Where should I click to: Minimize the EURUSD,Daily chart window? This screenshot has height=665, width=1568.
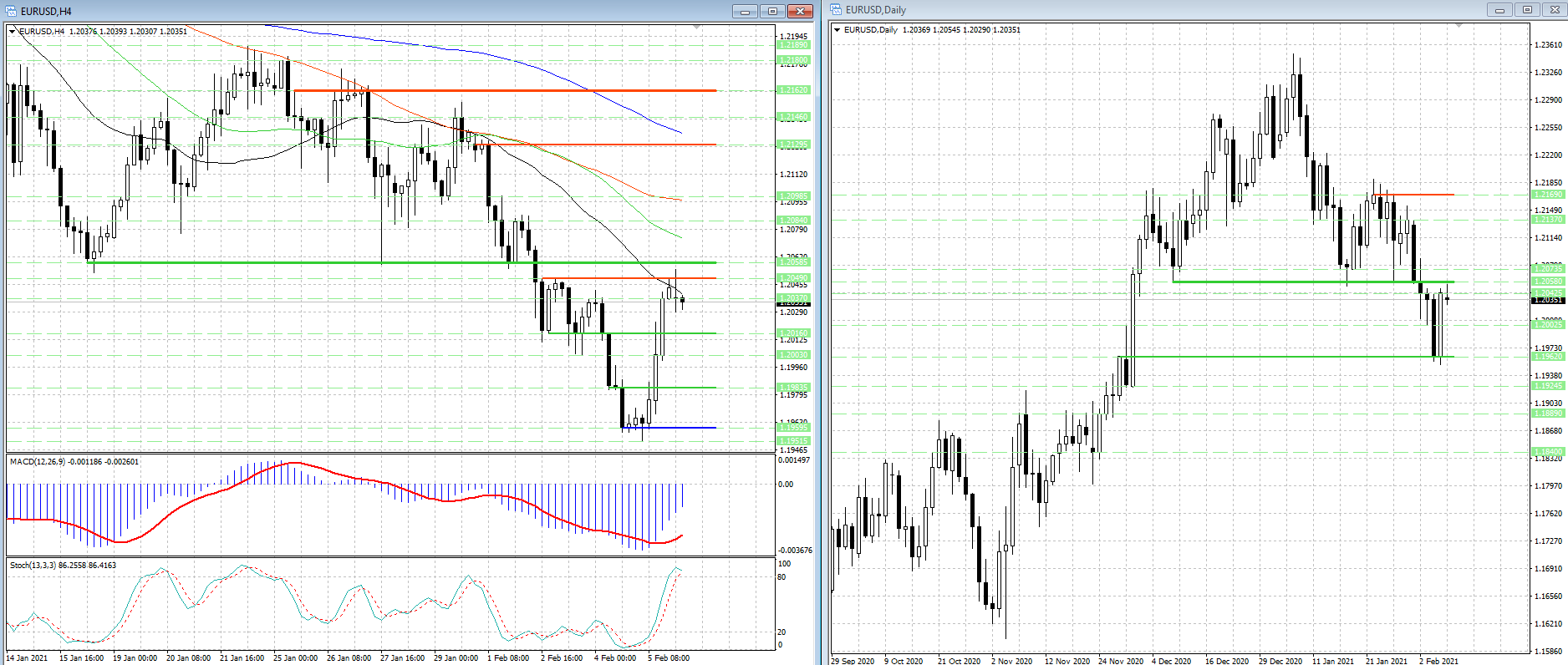[x=1499, y=10]
